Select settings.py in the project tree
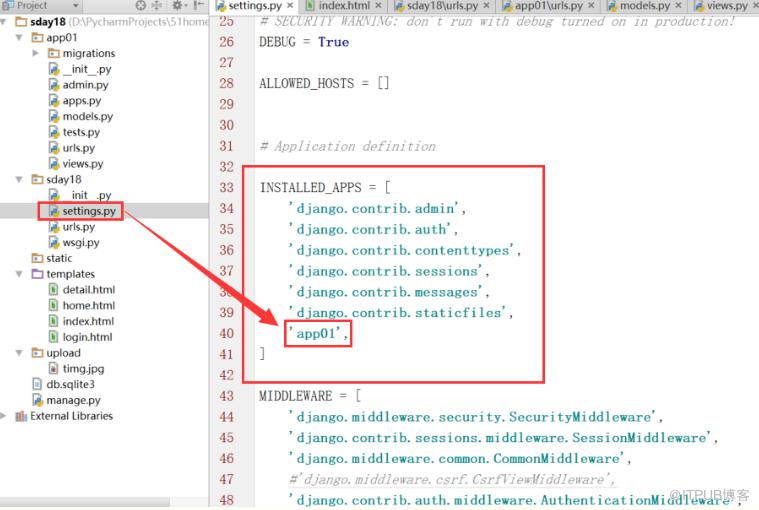Image resolution: width=759 pixels, height=510 pixels. click(x=82, y=211)
